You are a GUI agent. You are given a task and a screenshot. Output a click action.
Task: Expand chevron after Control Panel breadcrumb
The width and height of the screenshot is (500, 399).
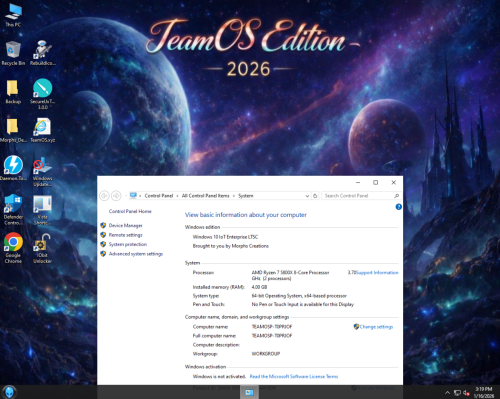click(x=177, y=196)
